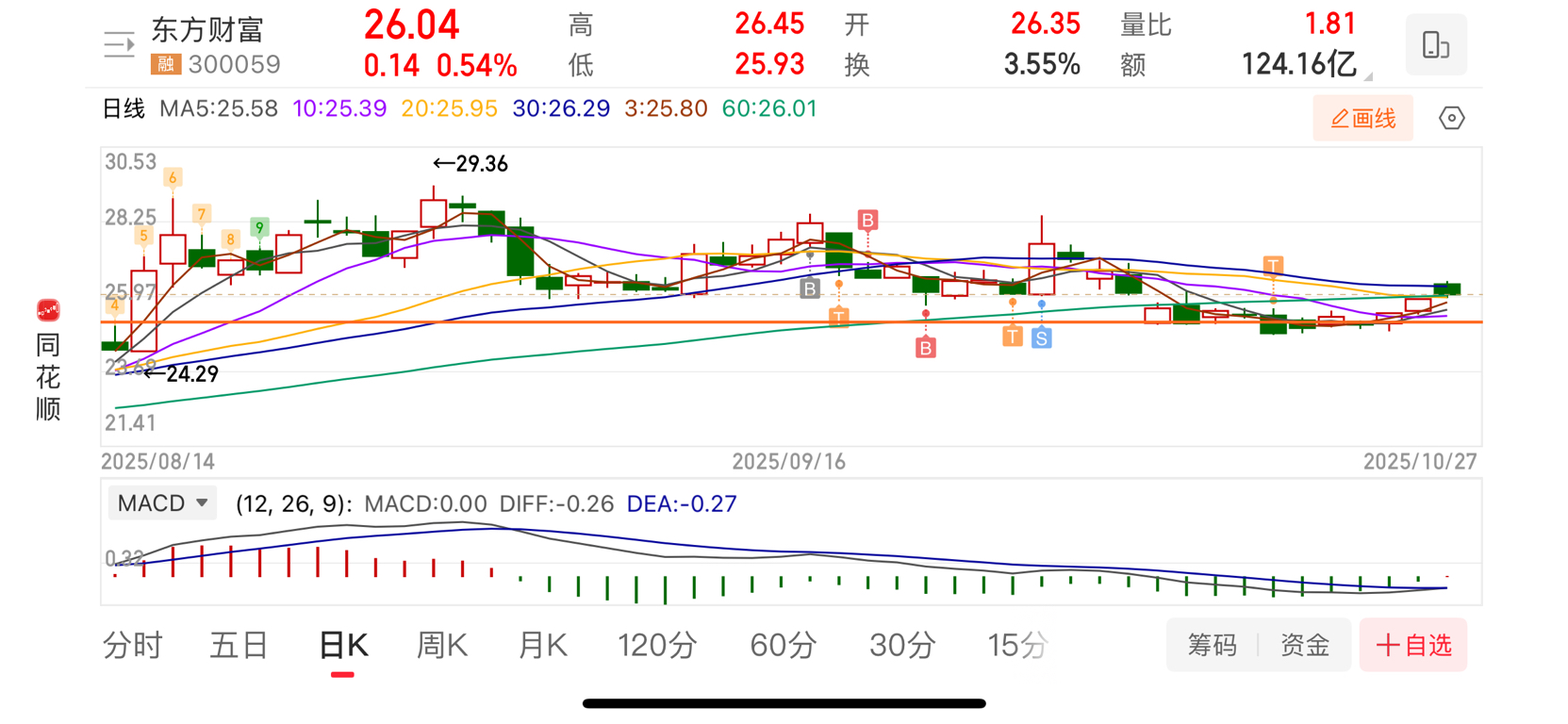The image size is (1568, 724).
Task: Tap the 同花顺 logo icon
Action: coord(48,310)
